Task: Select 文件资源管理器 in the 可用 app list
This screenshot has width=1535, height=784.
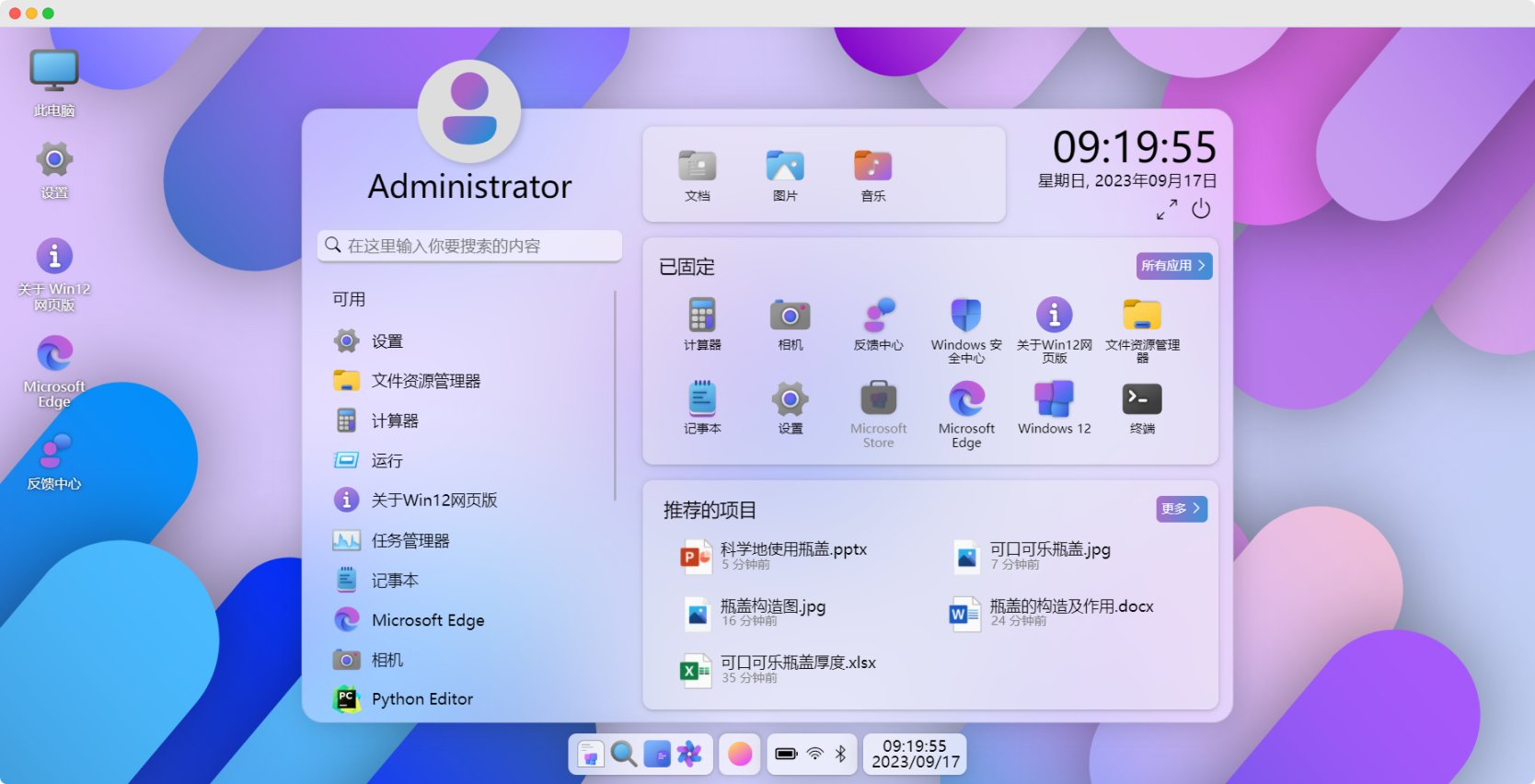Action: tap(469, 381)
